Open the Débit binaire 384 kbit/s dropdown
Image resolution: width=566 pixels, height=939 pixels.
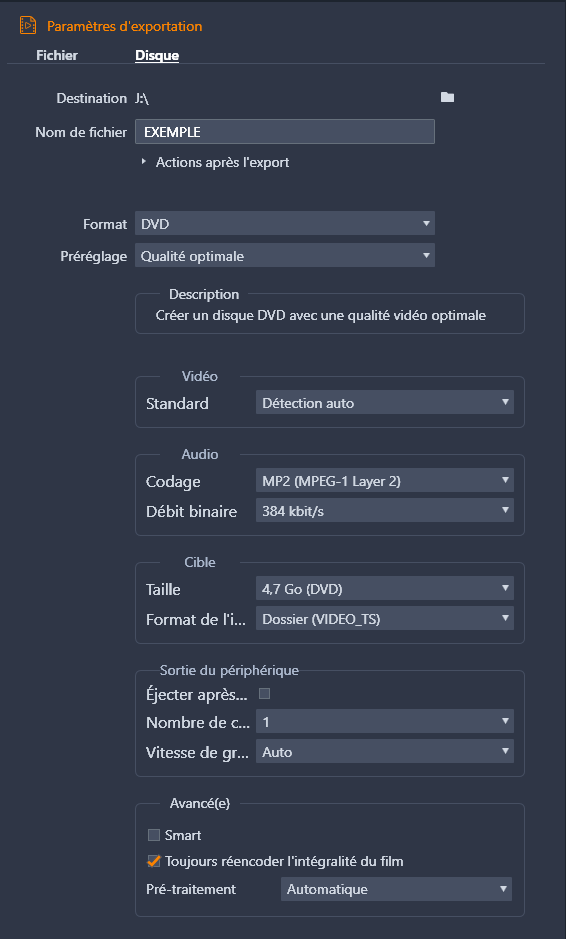pos(385,510)
